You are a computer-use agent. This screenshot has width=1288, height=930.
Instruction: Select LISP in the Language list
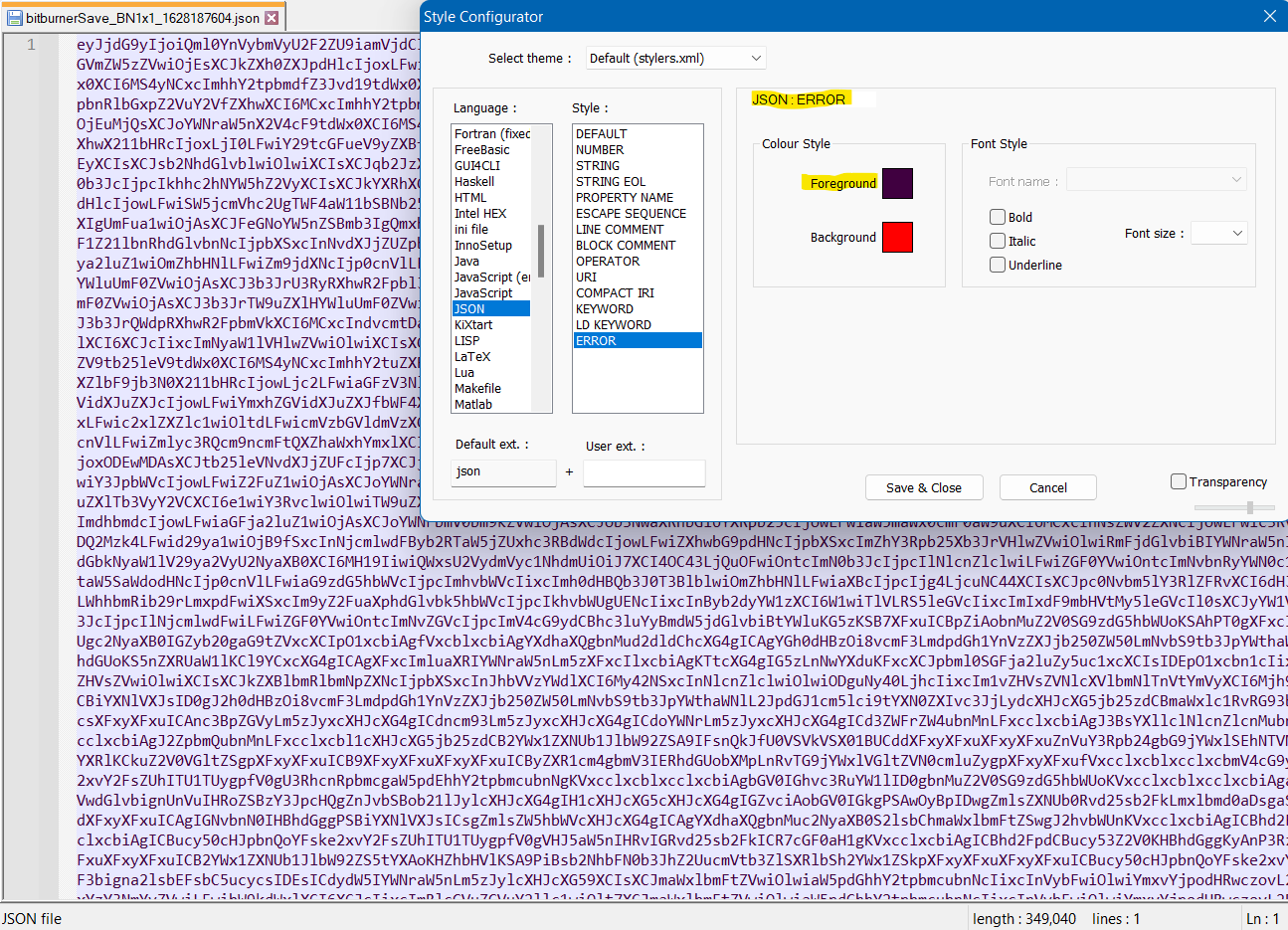pos(468,340)
